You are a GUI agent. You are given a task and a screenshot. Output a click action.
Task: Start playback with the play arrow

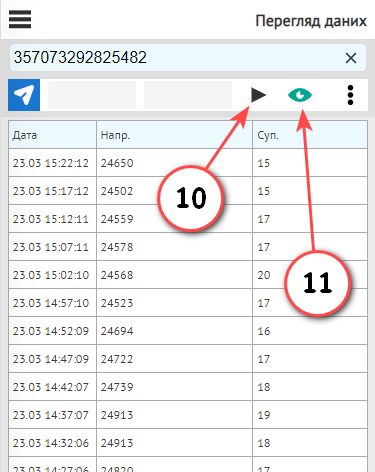tap(258, 95)
